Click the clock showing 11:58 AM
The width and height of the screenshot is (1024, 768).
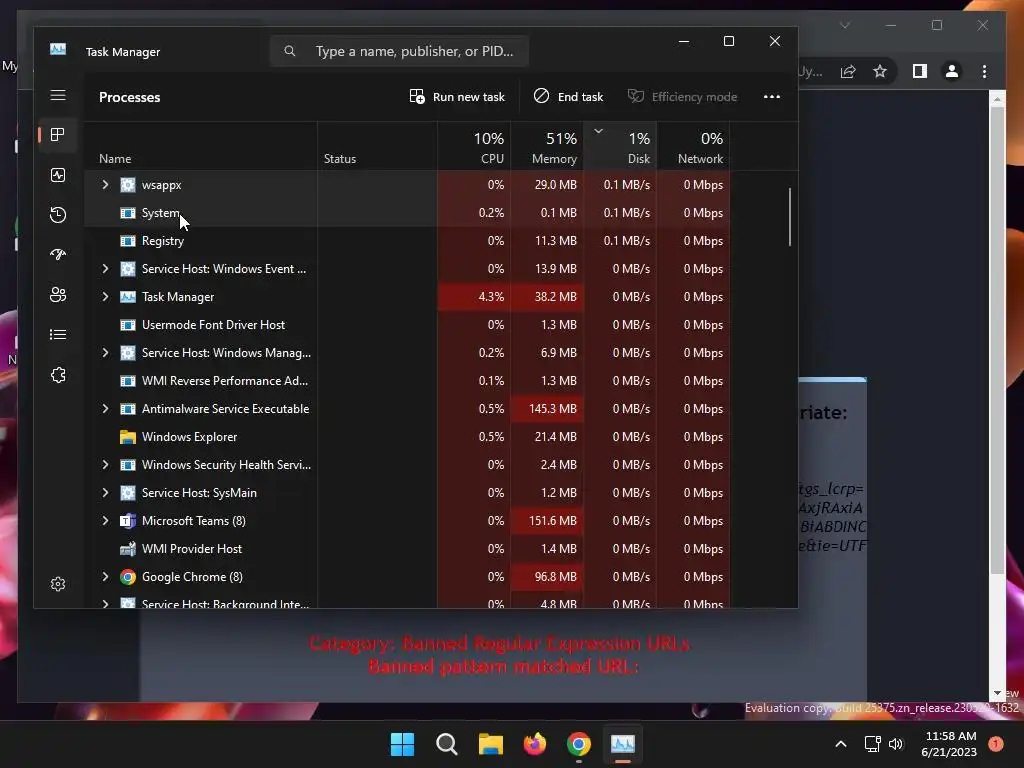click(x=951, y=737)
